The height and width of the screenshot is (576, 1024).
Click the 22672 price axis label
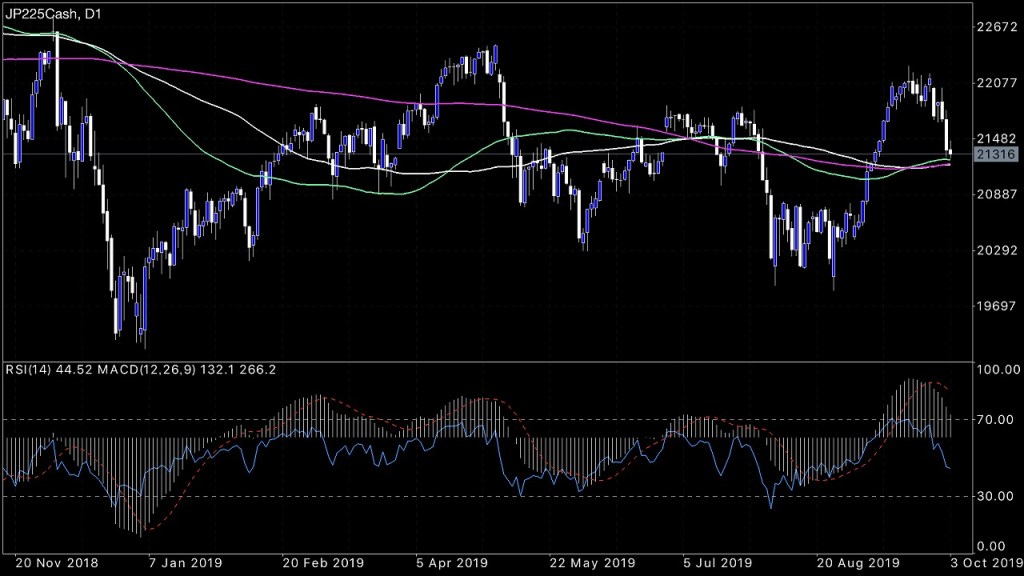click(x=996, y=27)
